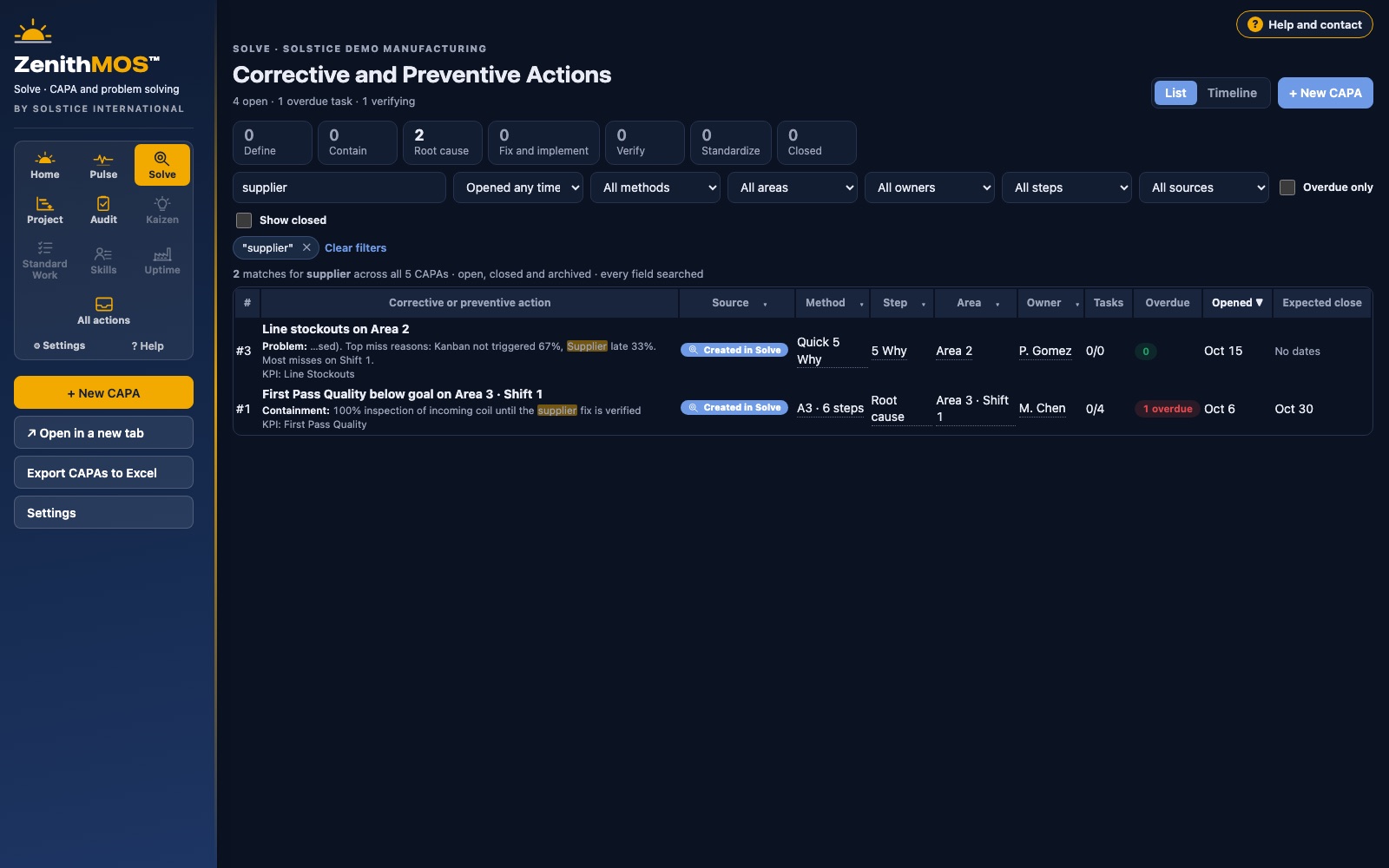Screen dimensions: 1389x868
Task: Open the Audit module
Action: point(103,210)
